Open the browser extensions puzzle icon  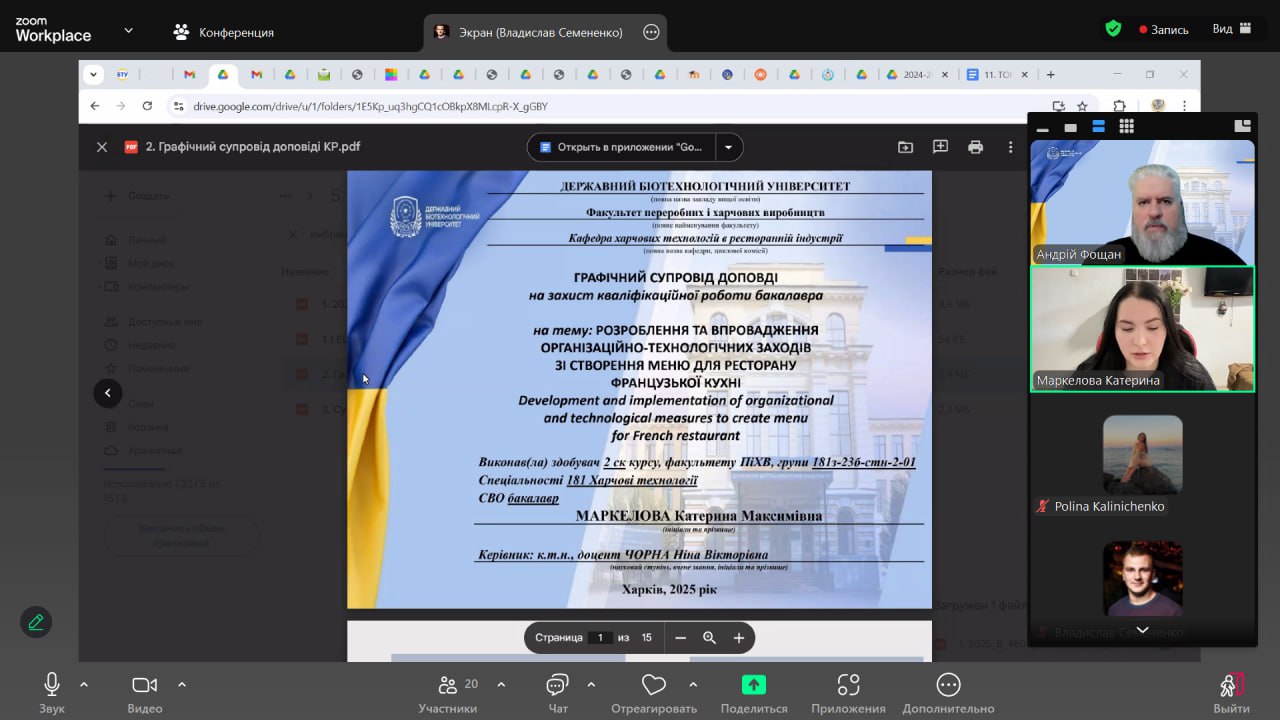(x=1119, y=106)
